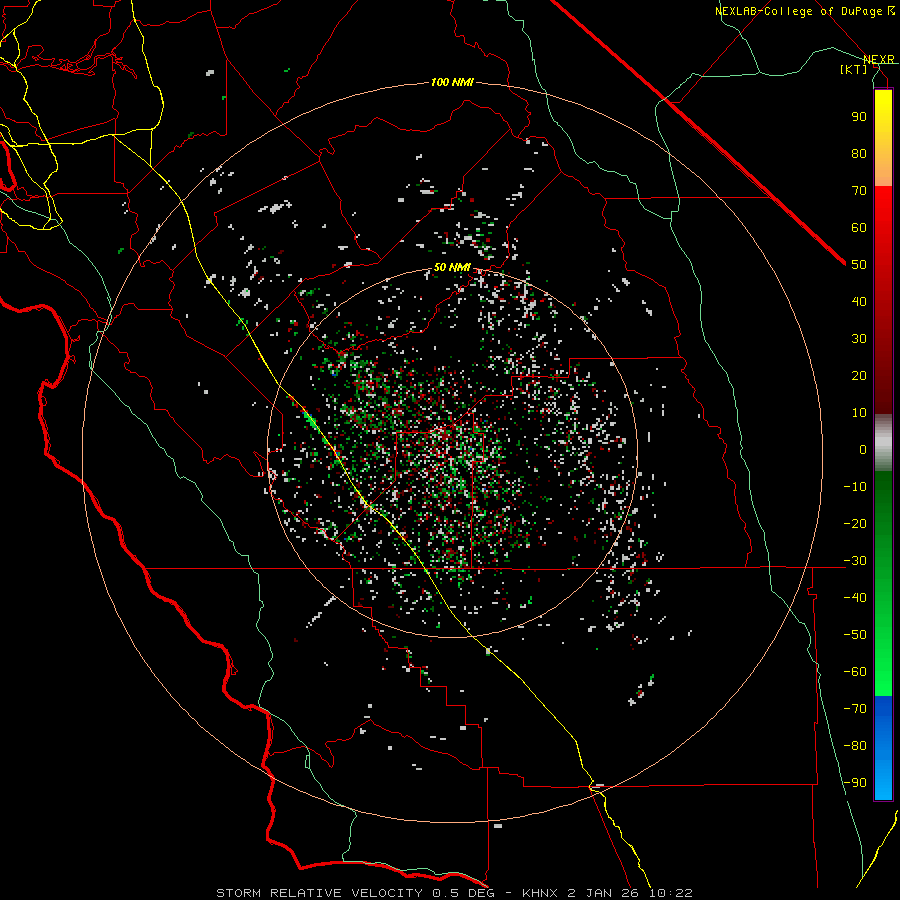Click the bright green segment near the -60 label

coord(883,672)
